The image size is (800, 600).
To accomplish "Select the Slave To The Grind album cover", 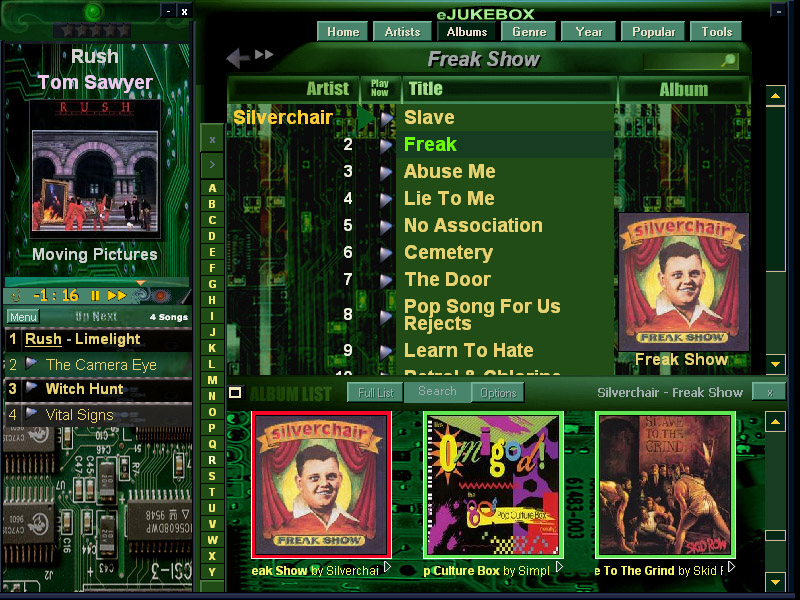I will point(665,485).
